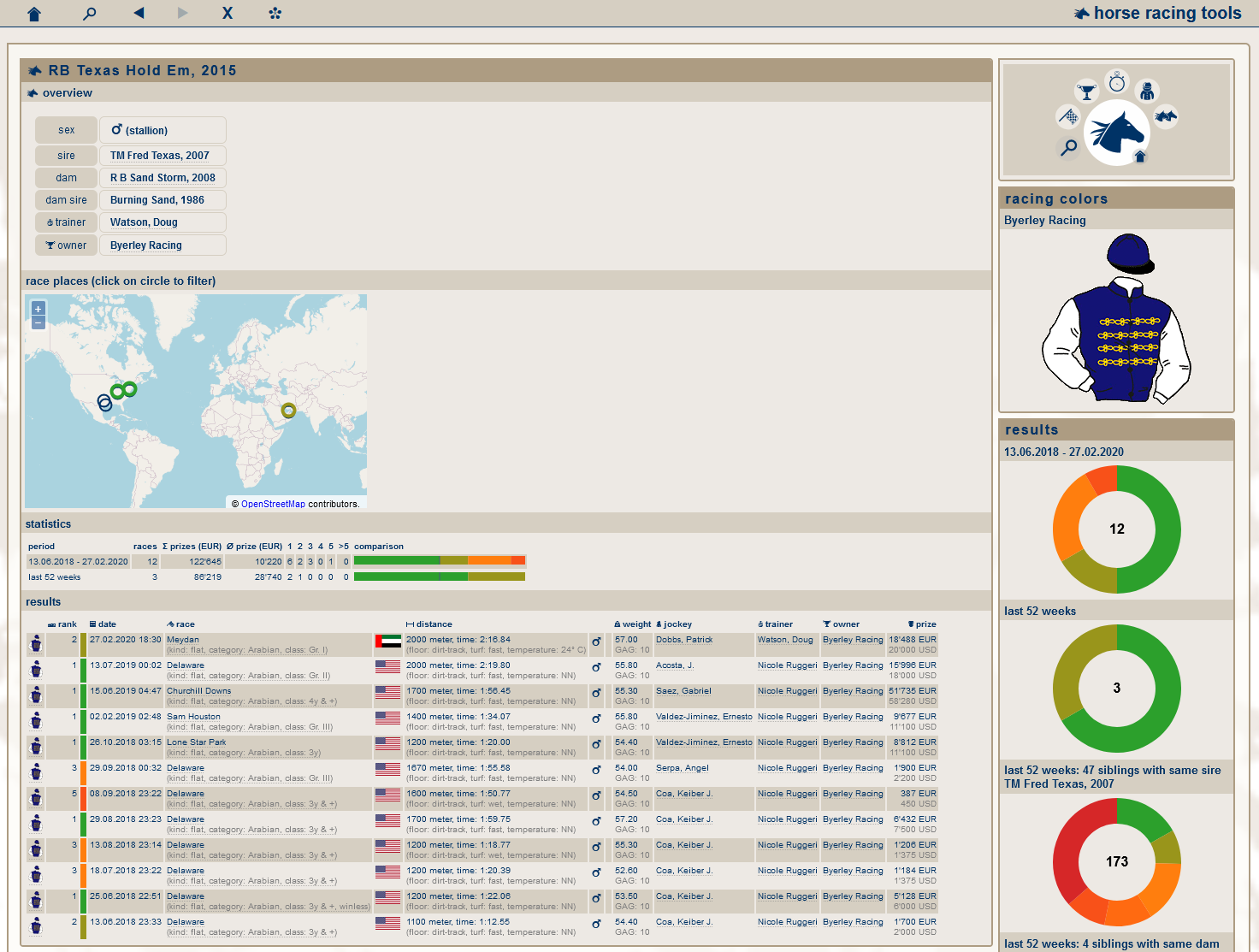Click the home icon in the top toolbar

coord(34,14)
